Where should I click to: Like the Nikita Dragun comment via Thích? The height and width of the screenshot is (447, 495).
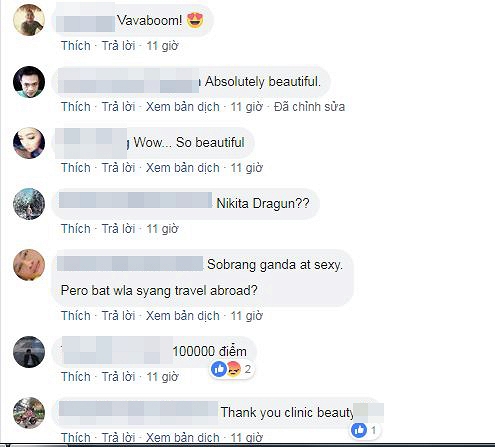pos(76,229)
